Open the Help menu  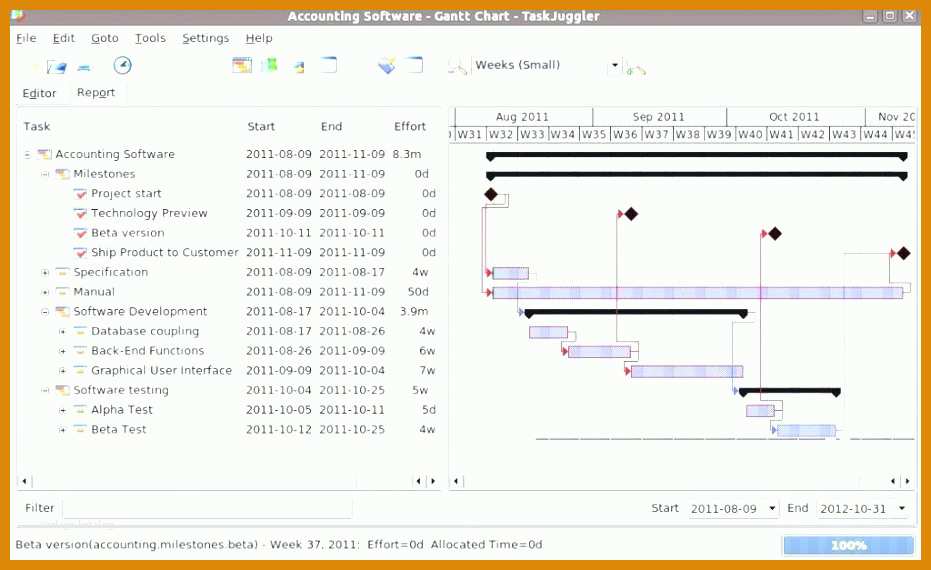259,38
